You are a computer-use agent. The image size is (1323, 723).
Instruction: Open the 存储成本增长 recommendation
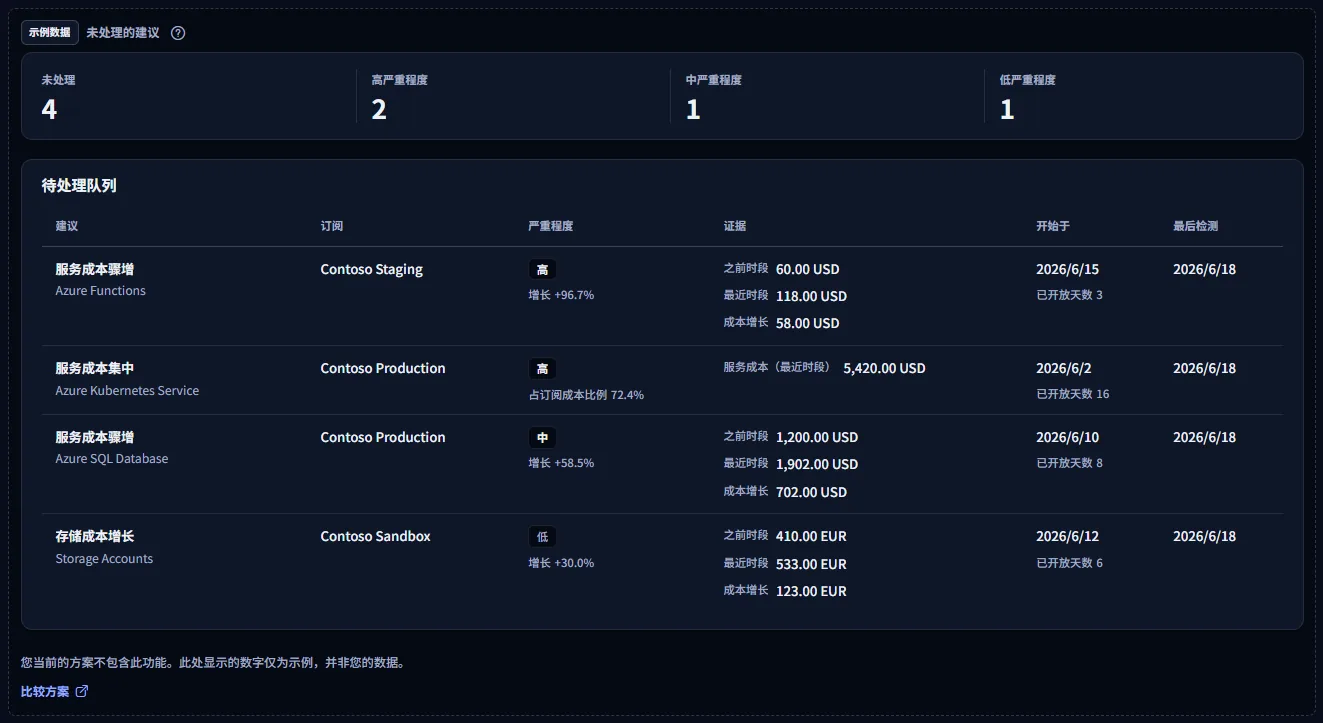coord(95,536)
